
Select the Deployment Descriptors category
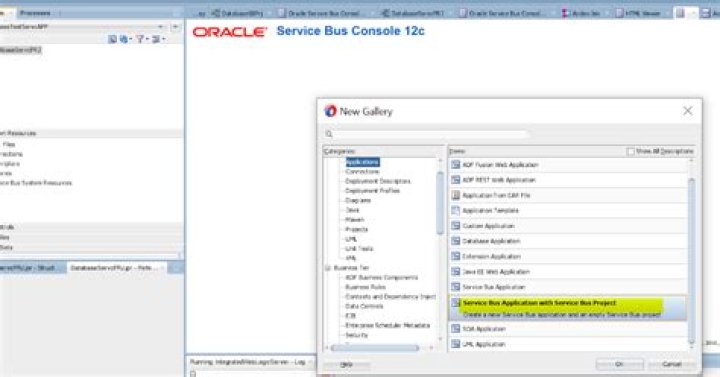pos(377,181)
